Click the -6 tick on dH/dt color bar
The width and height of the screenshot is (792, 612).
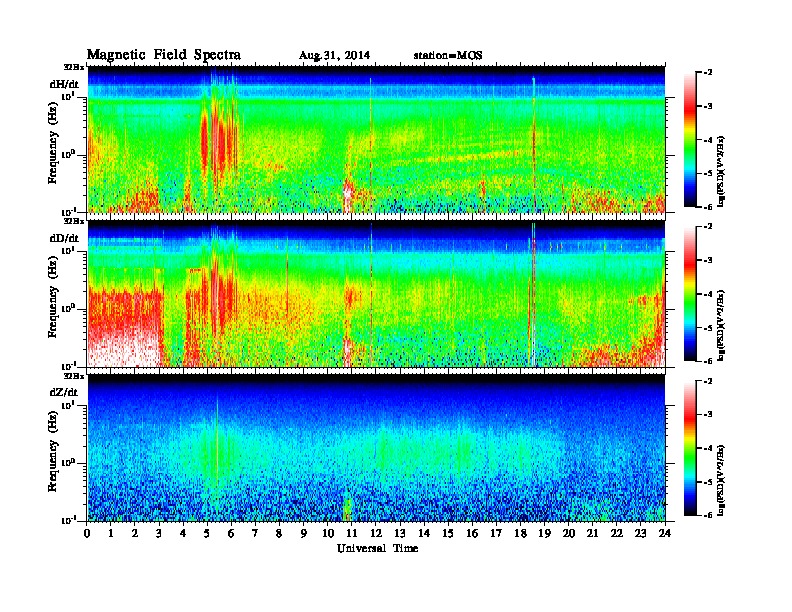pos(708,207)
